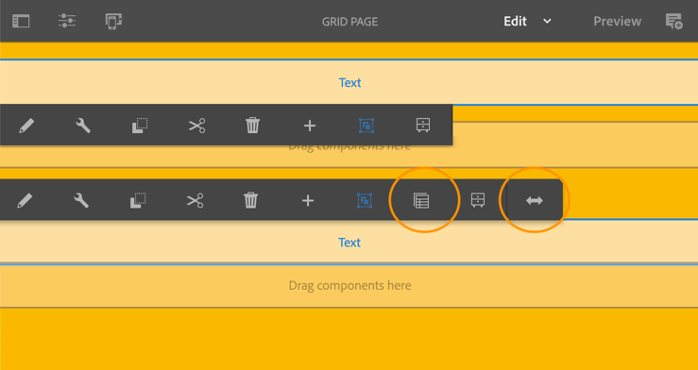
Task: Click scissors Cut icon in upper toolbar
Action: point(196,126)
